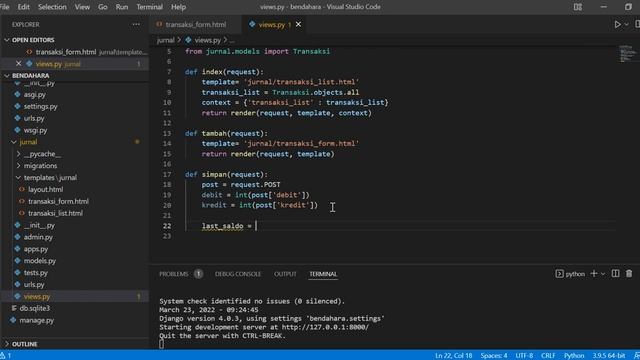
Task: Close the views.py editor tab
Action: [298, 24]
